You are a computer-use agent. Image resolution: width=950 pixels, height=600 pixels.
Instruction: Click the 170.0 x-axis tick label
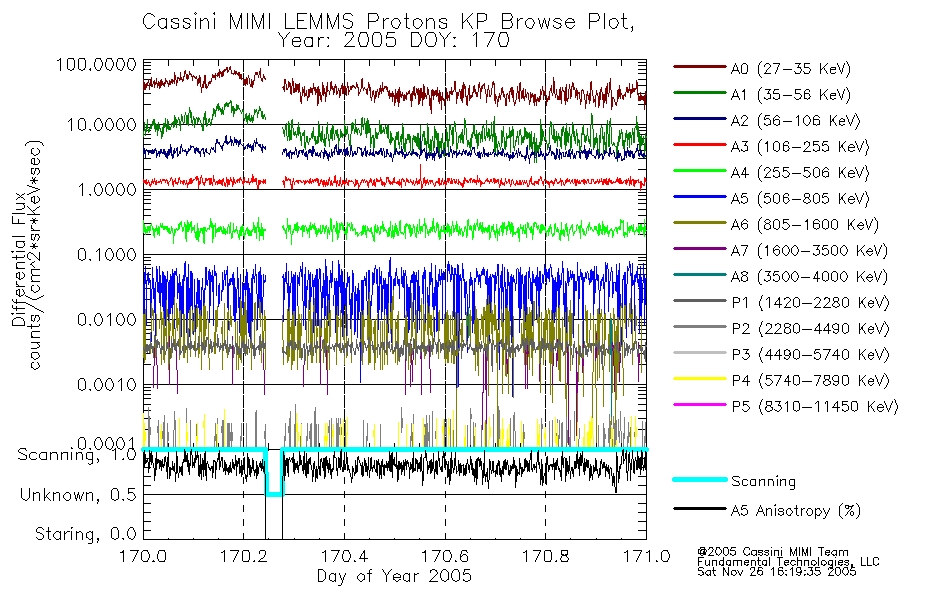(143, 556)
